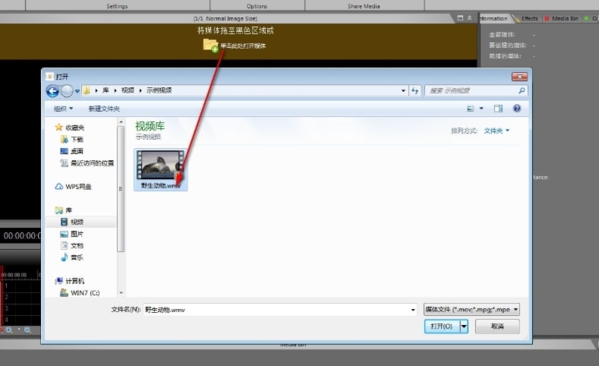Screen dimensions: 599x366
Task: Open the Options menu
Action: (257, 6)
